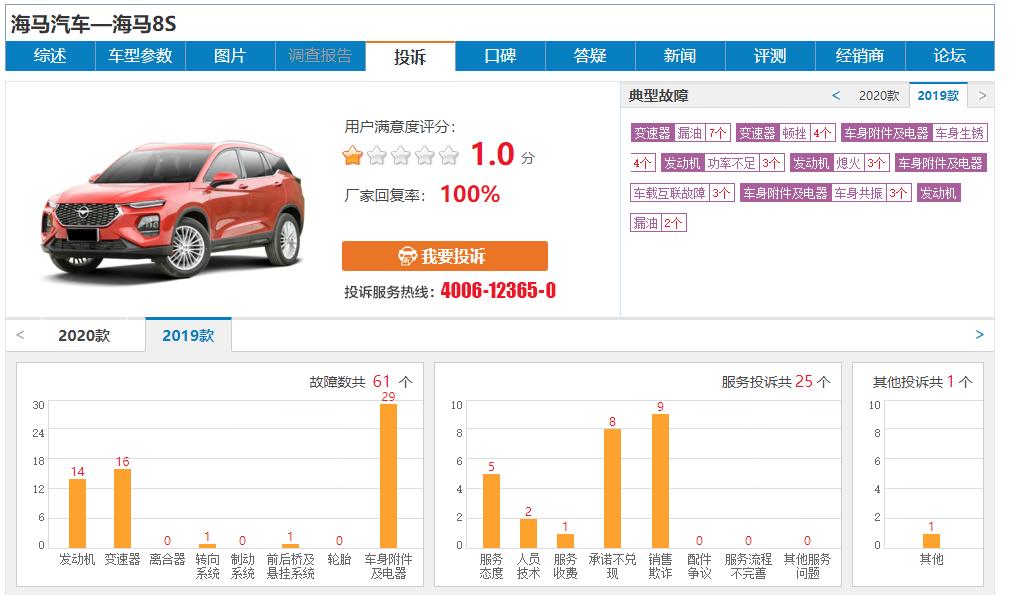This screenshot has height=595, width=1012.
Task: Switch to the 论坛 tab
Action: click(946, 57)
